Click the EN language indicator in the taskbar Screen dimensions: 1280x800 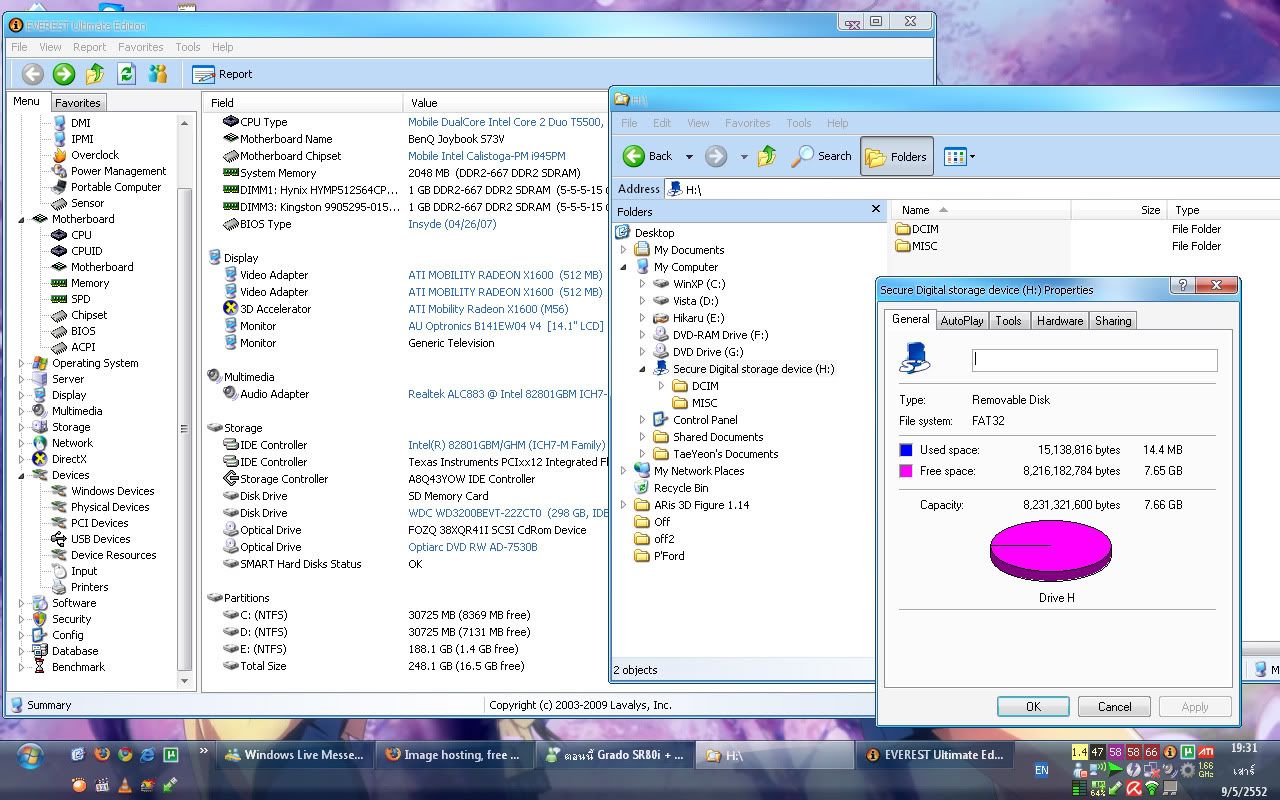click(x=1042, y=770)
